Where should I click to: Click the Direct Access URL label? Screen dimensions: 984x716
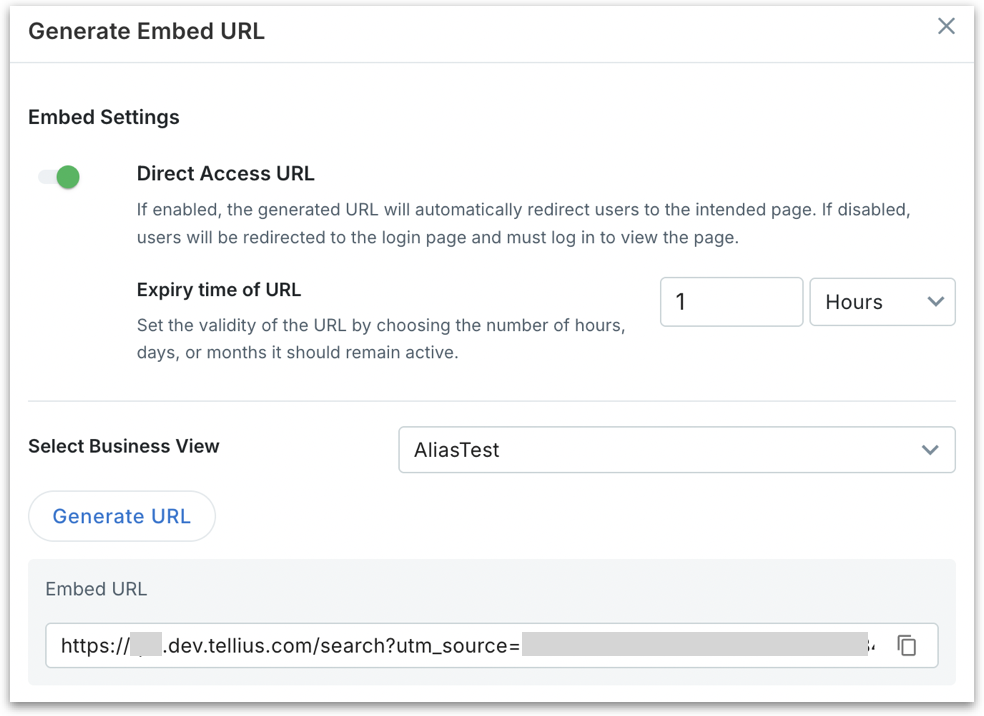point(226,174)
